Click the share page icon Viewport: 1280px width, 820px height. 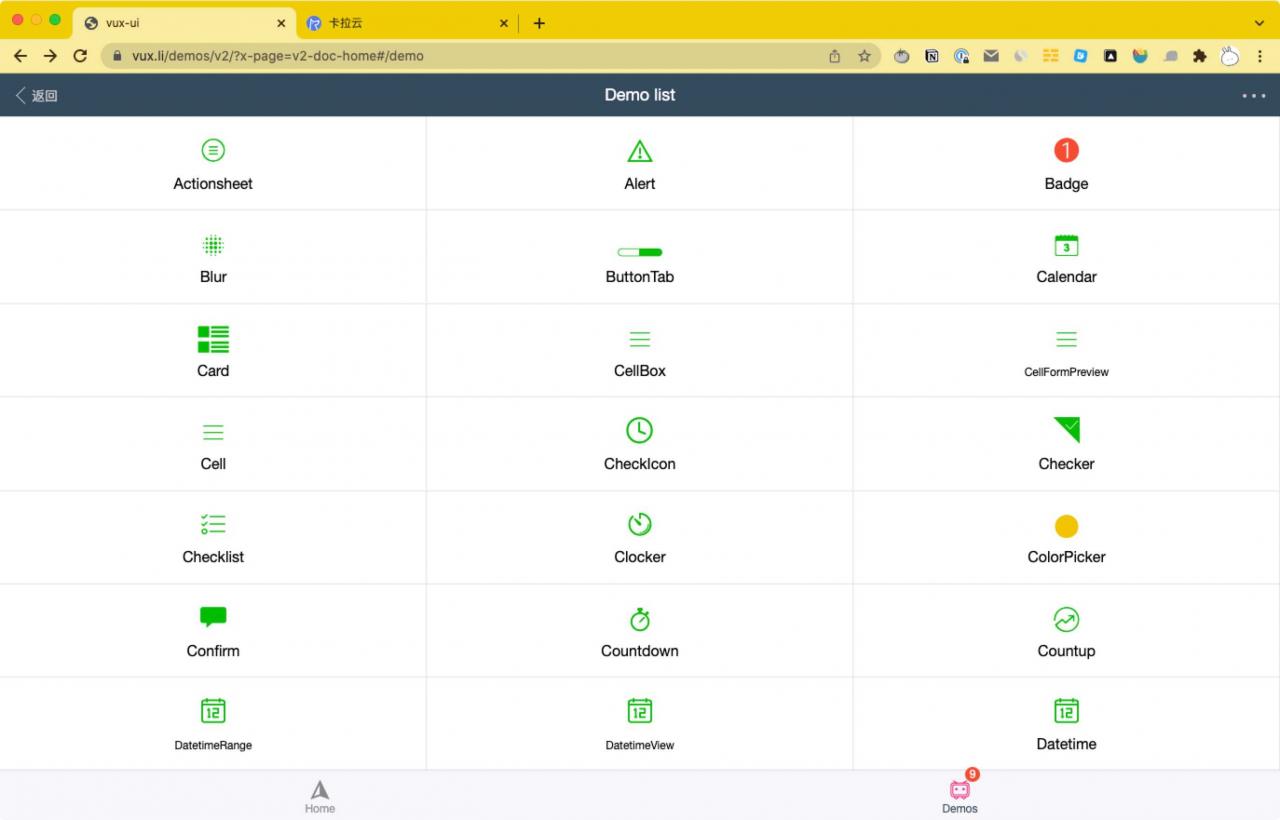pos(834,56)
